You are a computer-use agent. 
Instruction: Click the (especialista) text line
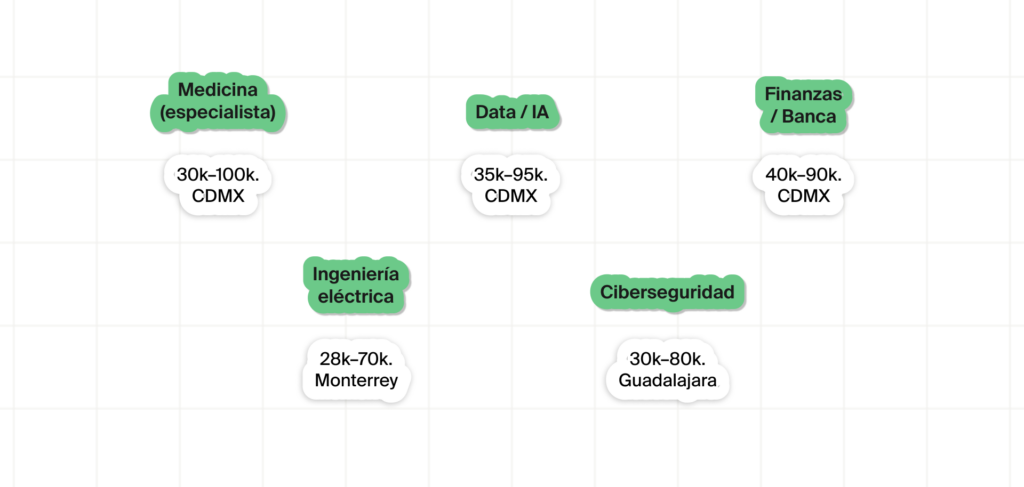pyautogui.click(x=218, y=113)
